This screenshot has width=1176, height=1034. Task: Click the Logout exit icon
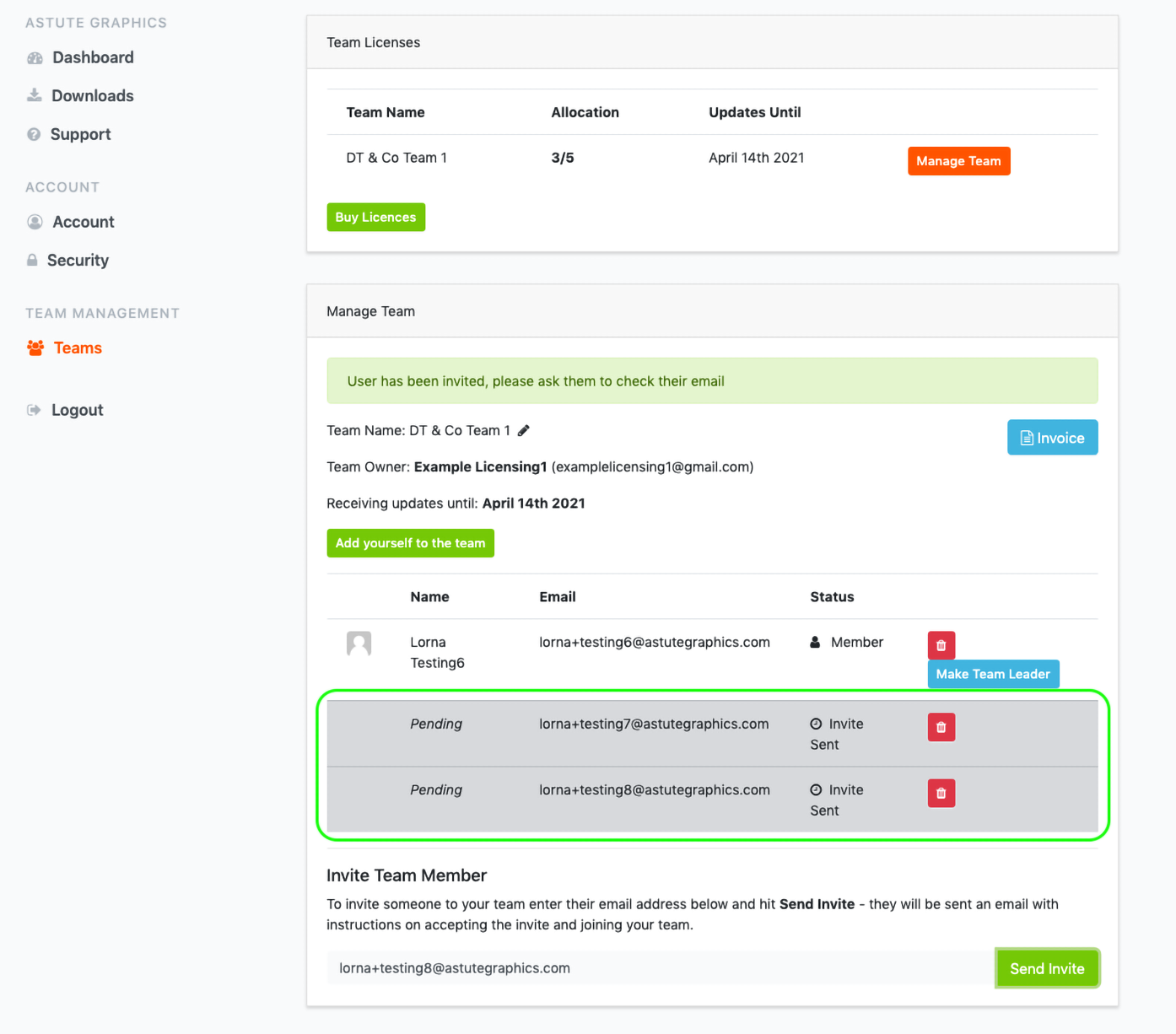34,410
